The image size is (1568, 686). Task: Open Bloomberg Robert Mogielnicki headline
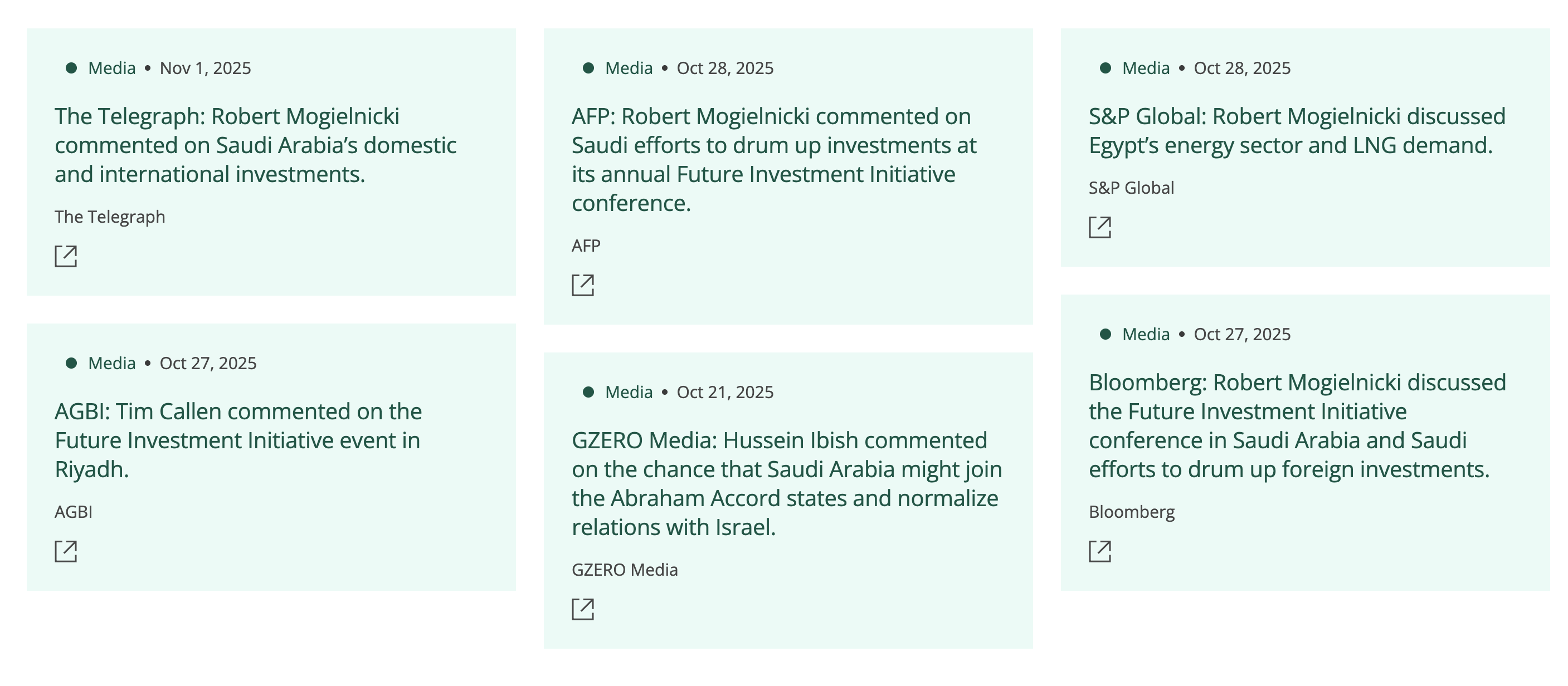pos(1297,425)
